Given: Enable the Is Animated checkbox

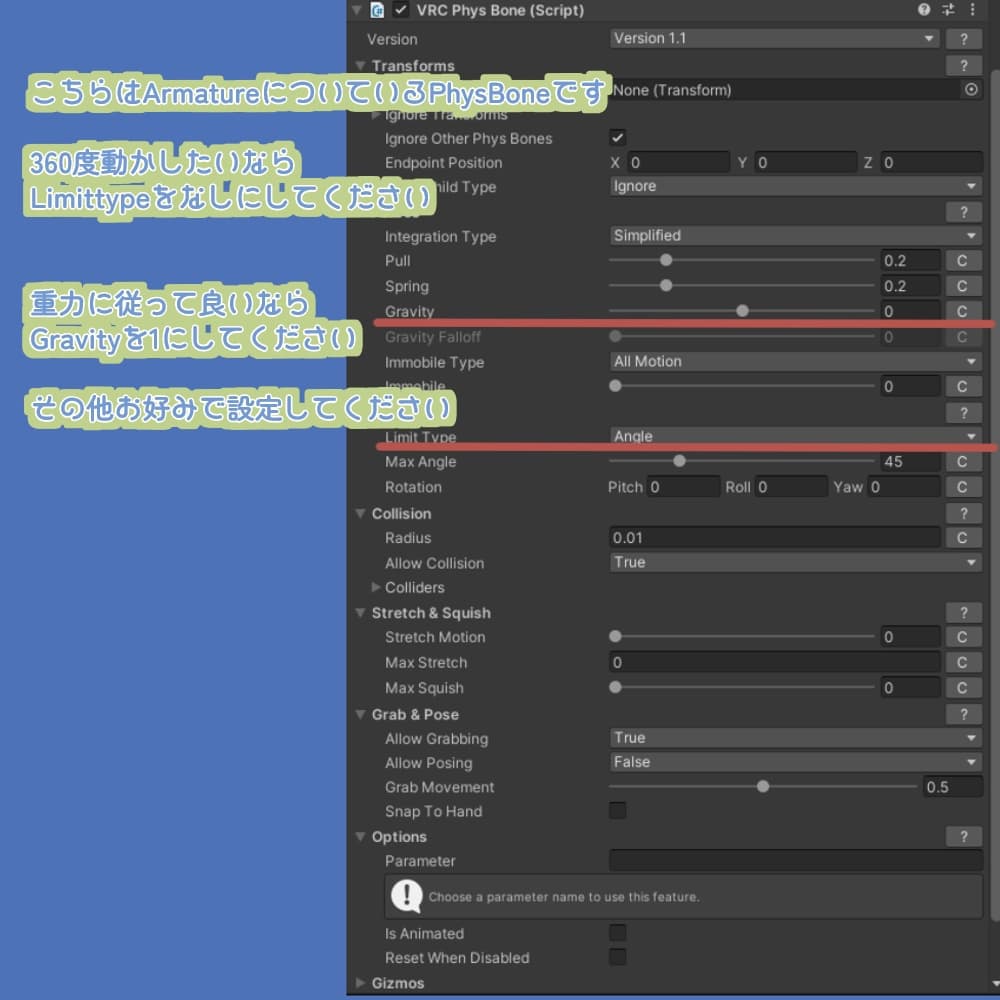Looking at the screenshot, I should tap(617, 933).
